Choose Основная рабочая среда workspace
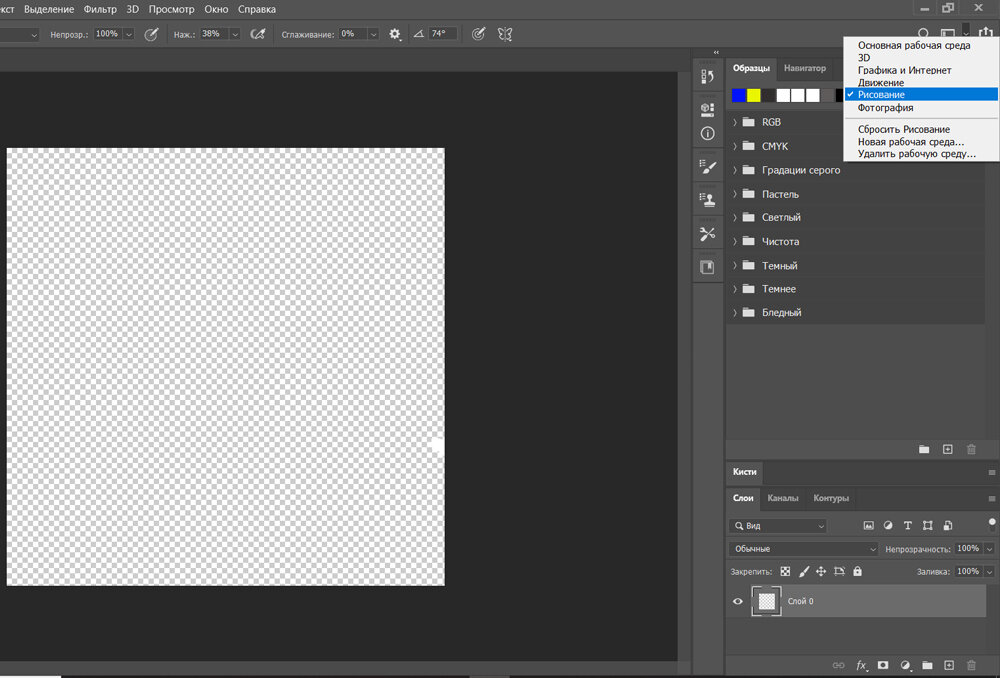This screenshot has height=678, width=1000. [x=914, y=45]
